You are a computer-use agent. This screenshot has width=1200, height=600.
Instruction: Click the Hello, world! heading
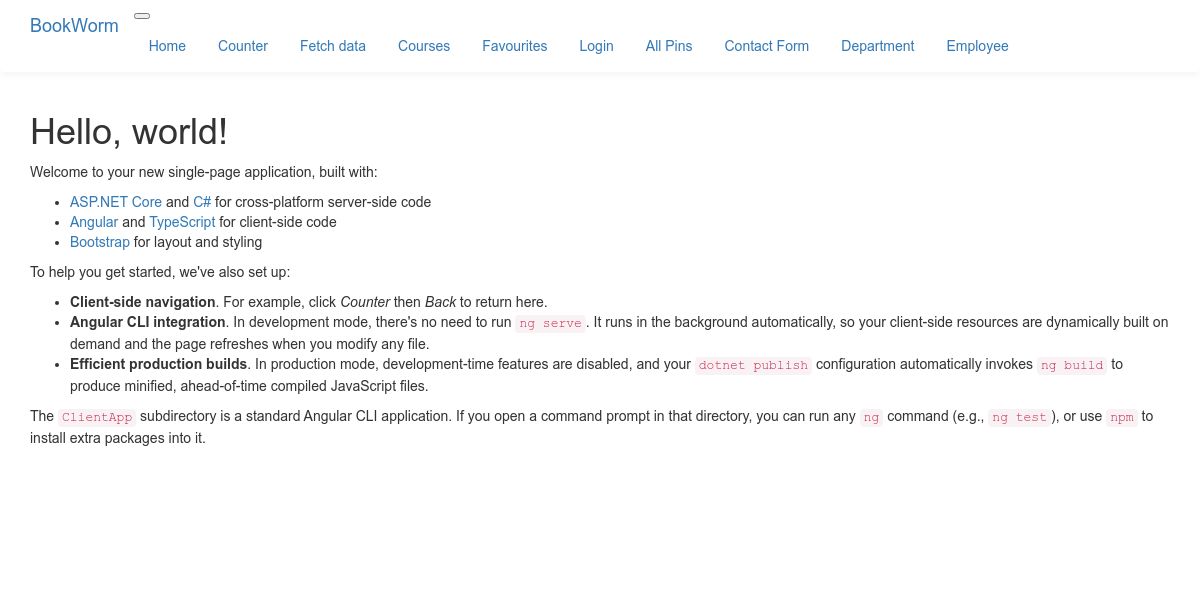(129, 131)
